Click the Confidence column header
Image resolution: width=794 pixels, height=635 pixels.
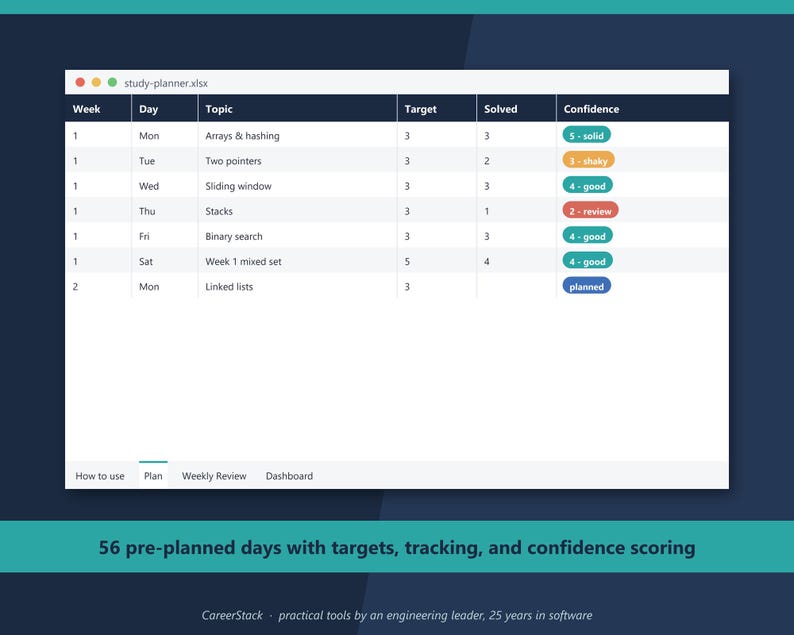point(643,109)
